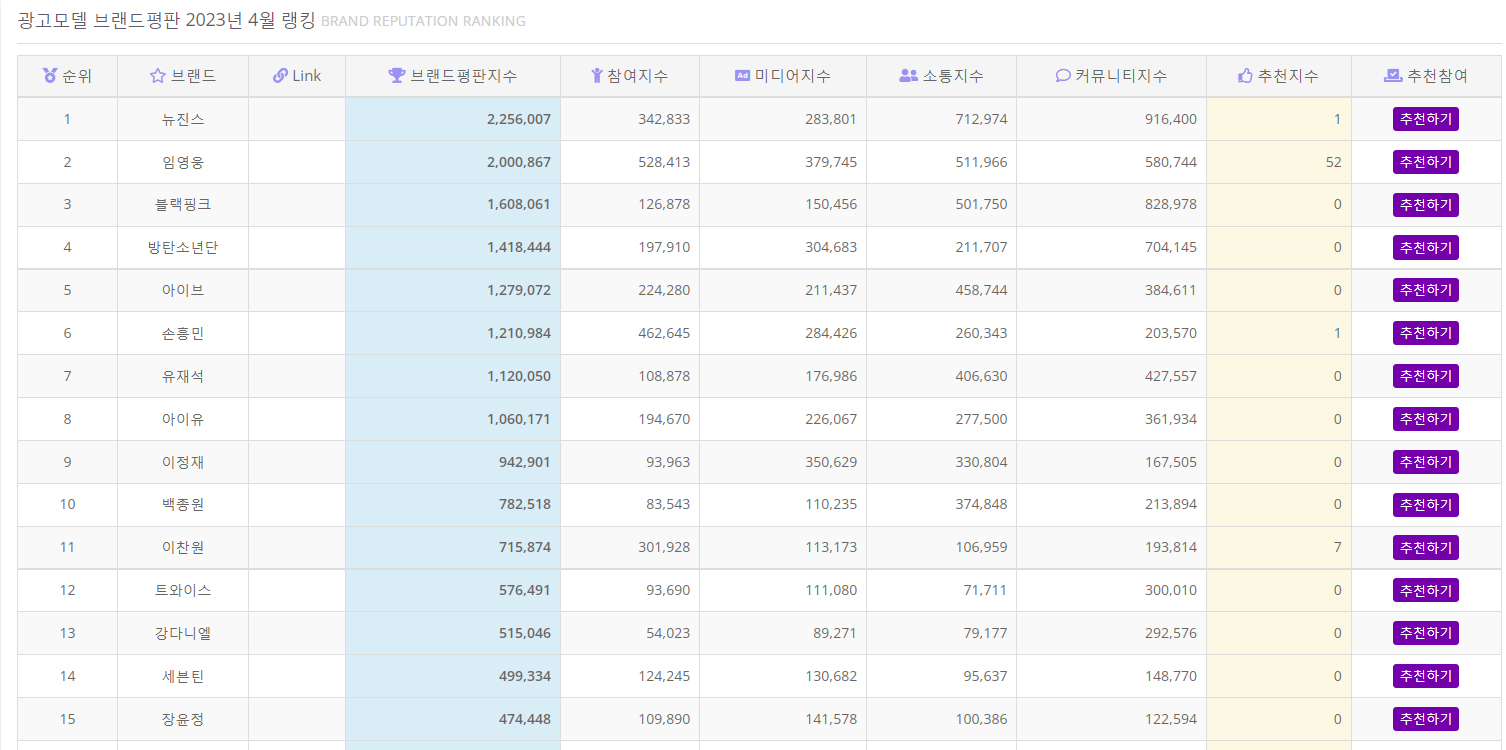Viewport: 1506px width, 750px height.
Task: Click recommendation count 7 for 이찬원
Action: (x=1338, y=548)
